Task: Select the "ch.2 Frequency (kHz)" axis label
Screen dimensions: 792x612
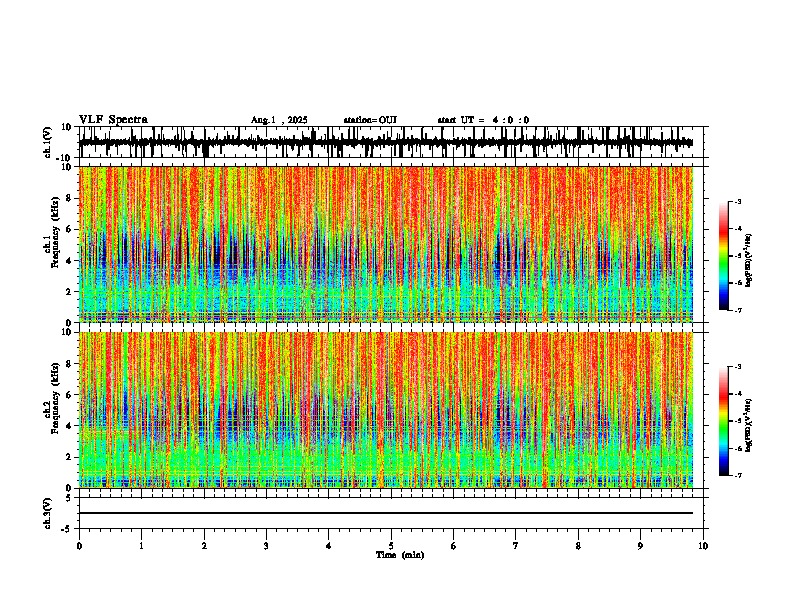Action: click(54, 398)
